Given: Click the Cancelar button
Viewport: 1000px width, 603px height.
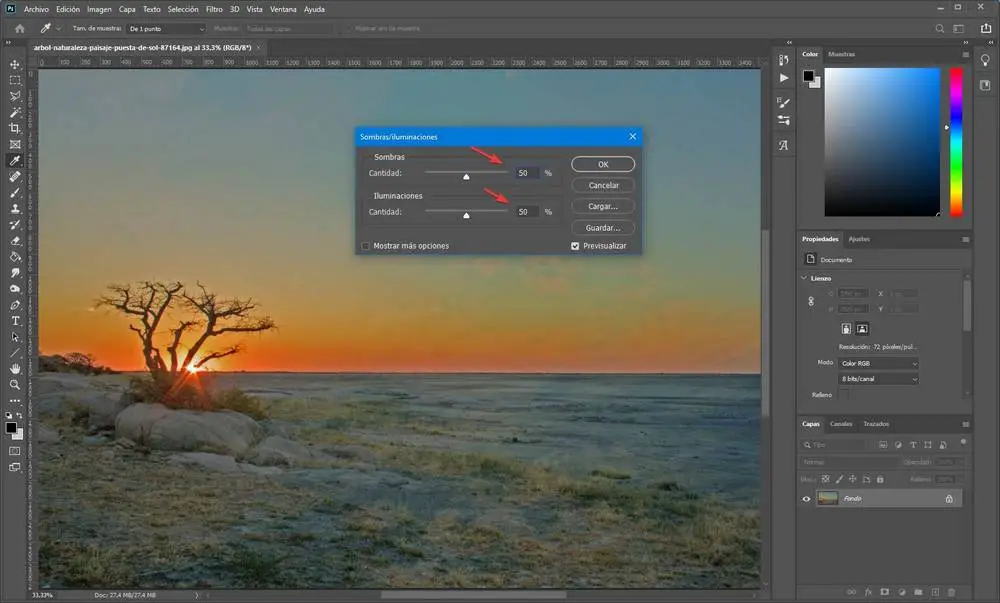Looking at the screenshot, I should click(x=603, y=185).
